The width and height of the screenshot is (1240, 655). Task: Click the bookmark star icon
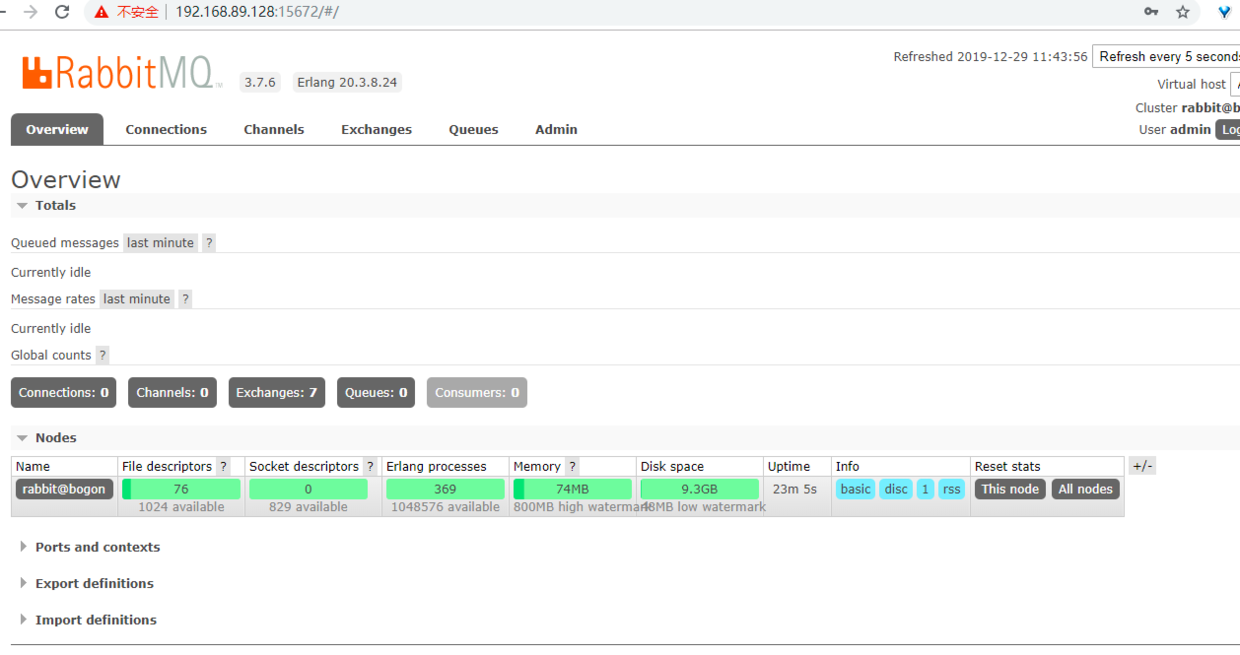pyautogui.click(x=1183, y=12)
